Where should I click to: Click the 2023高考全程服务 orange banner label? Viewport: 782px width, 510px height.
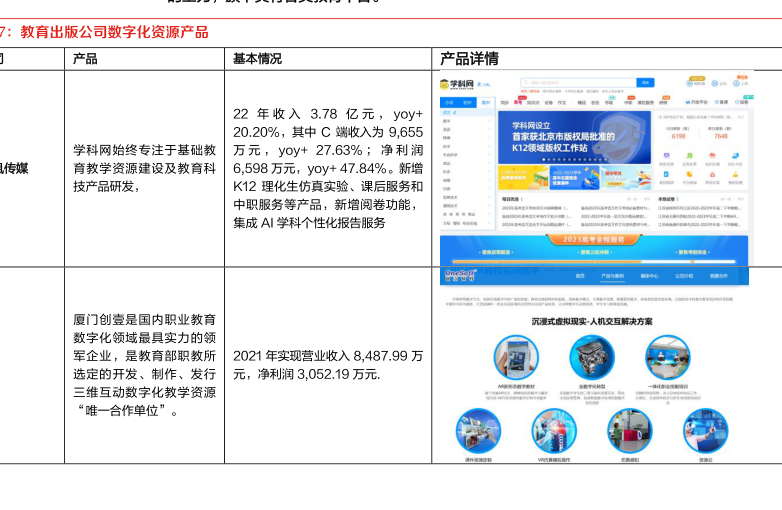[593, 240]
